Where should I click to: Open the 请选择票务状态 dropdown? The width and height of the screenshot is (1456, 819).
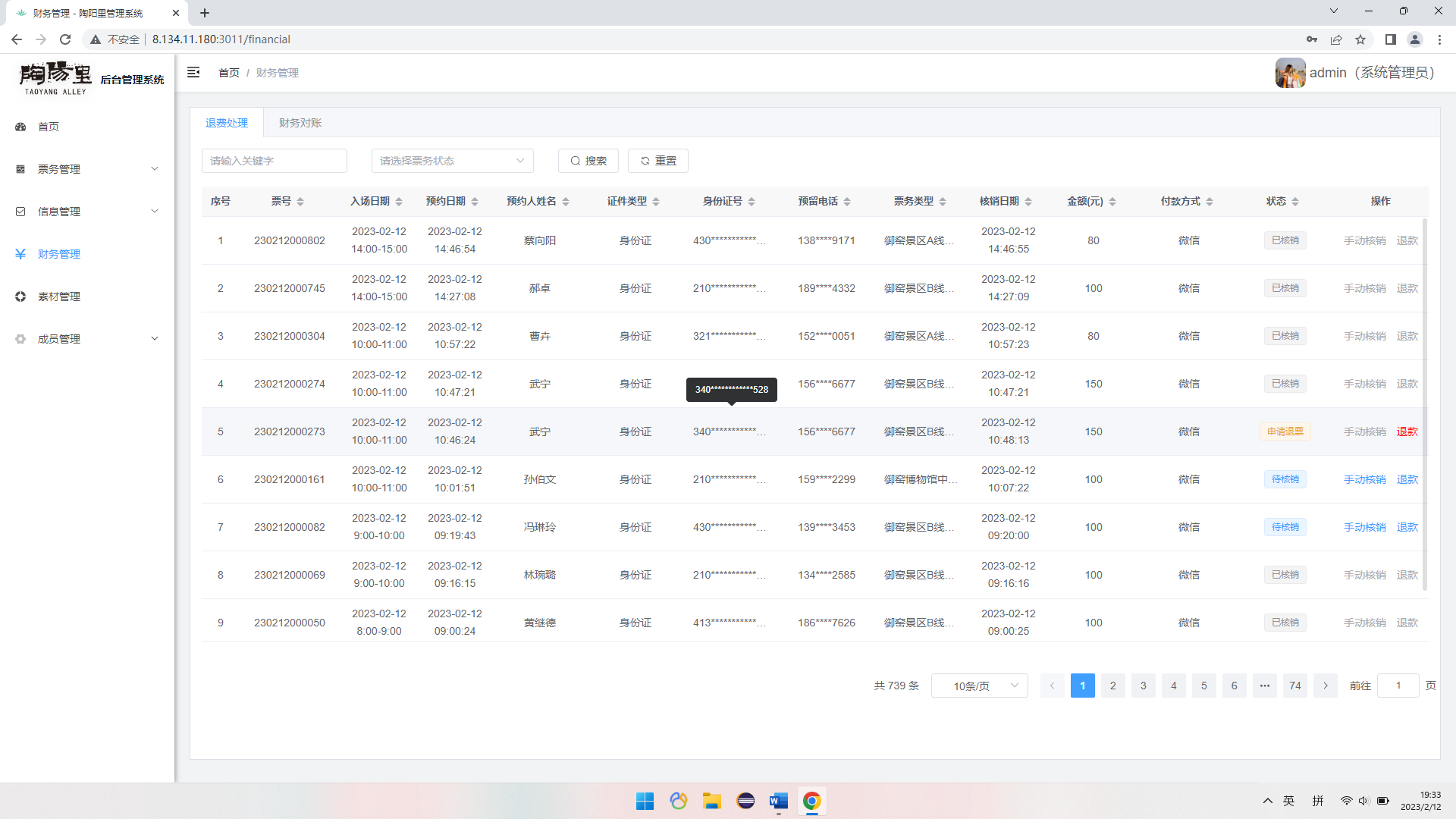pyautogui.click(x=452, y=161)
